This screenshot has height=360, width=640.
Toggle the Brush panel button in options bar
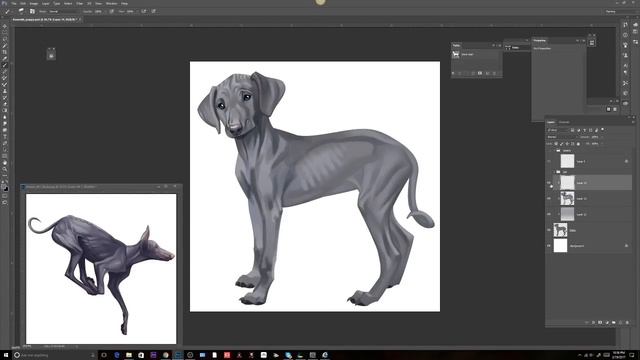pos(32,11)
